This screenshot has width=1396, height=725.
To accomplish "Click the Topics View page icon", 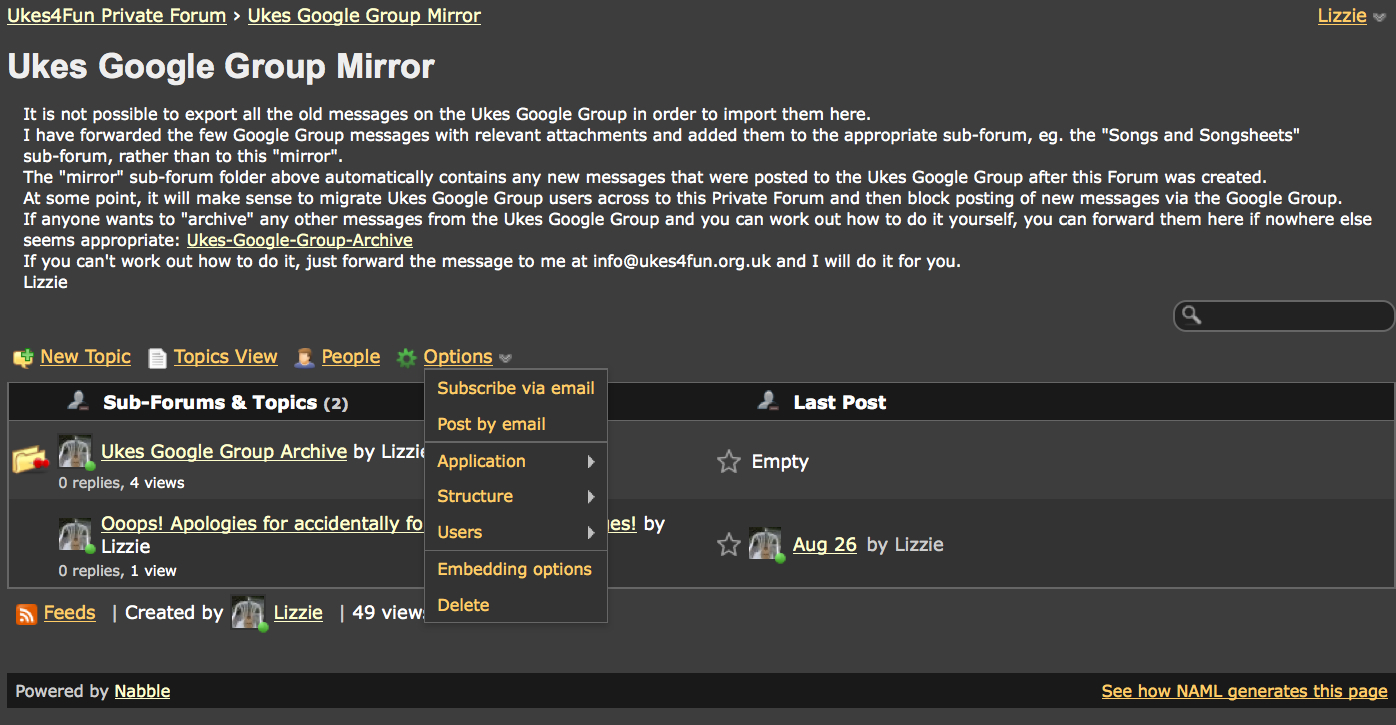I will pos(157,358).
